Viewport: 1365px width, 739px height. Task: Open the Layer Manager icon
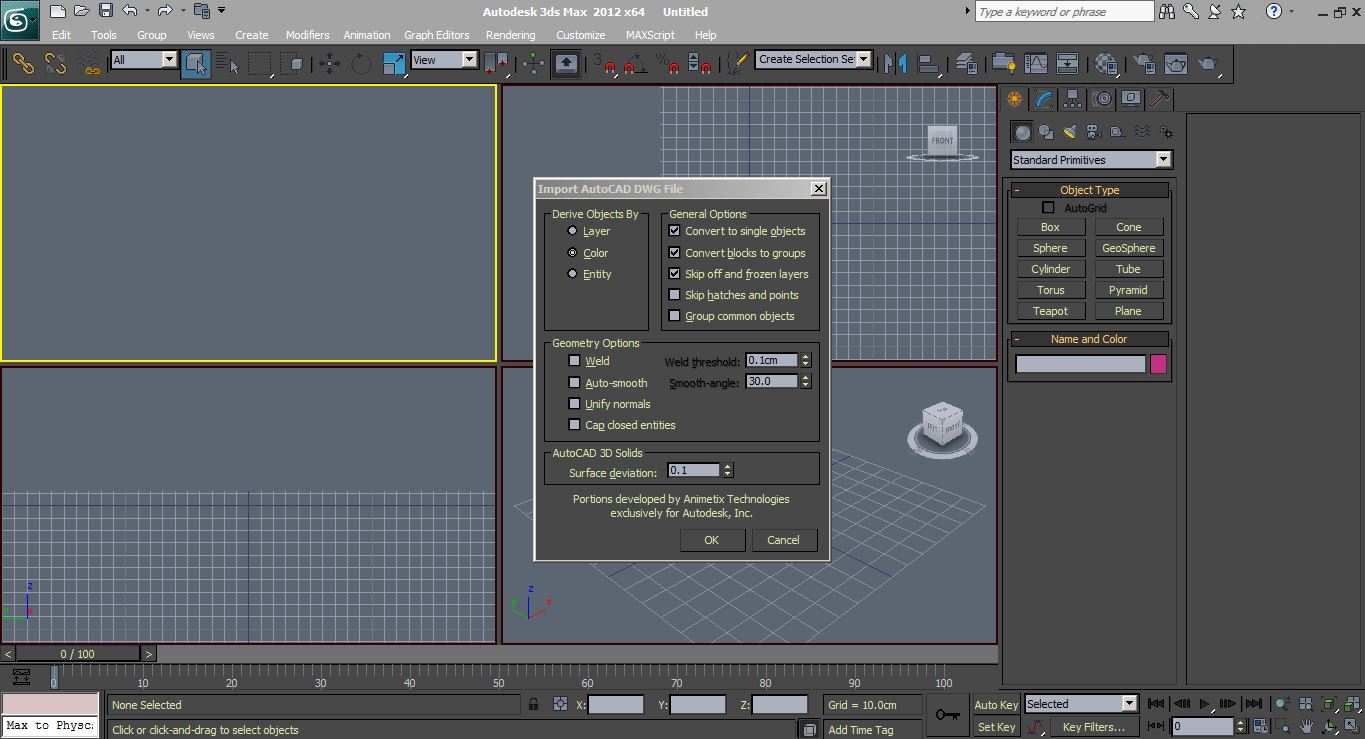967,64
